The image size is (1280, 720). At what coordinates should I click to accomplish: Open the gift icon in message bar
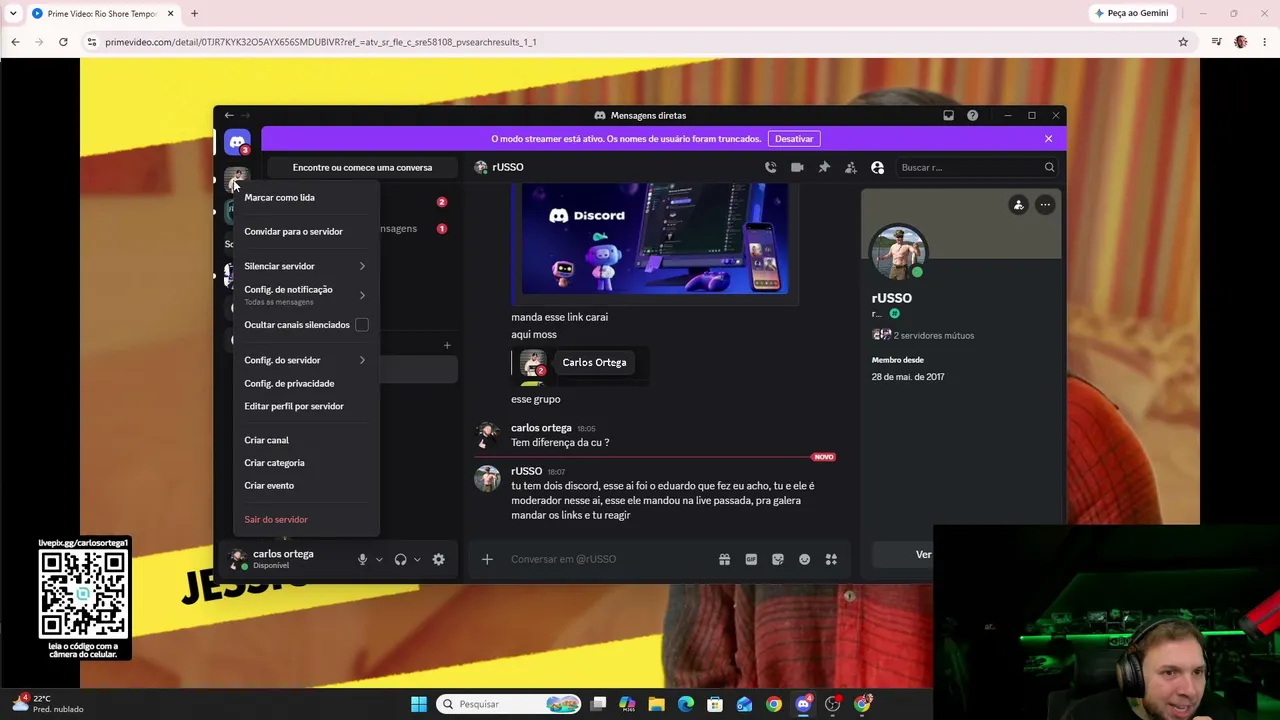724,559
